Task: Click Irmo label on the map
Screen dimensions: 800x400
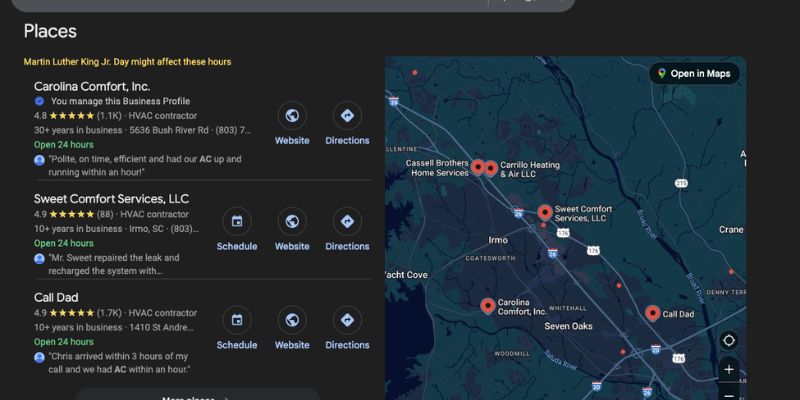Action: coord(498,240)
